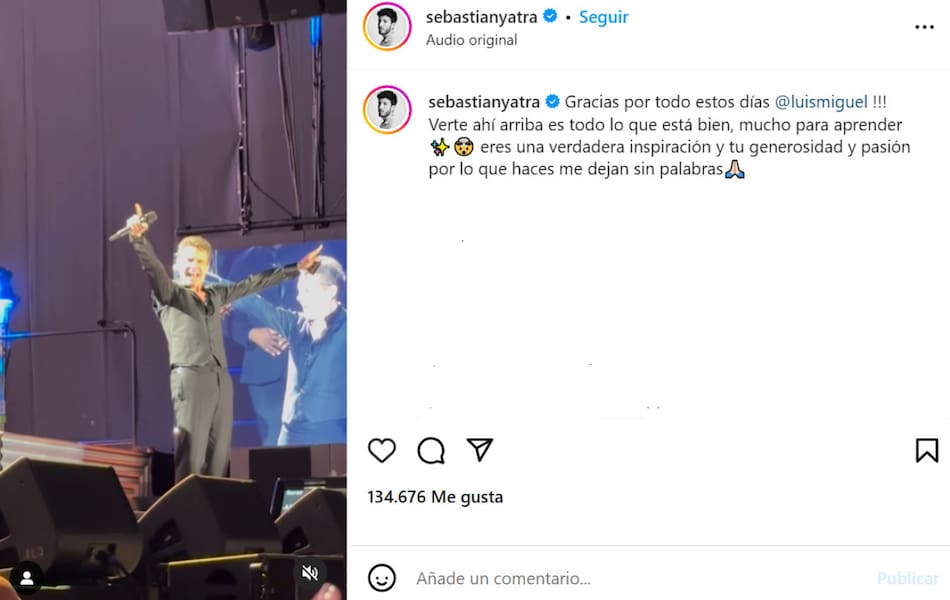The height and width of the screenshot is (600, 950).
Task: Show tagged people icon on video
Action: 27,578
